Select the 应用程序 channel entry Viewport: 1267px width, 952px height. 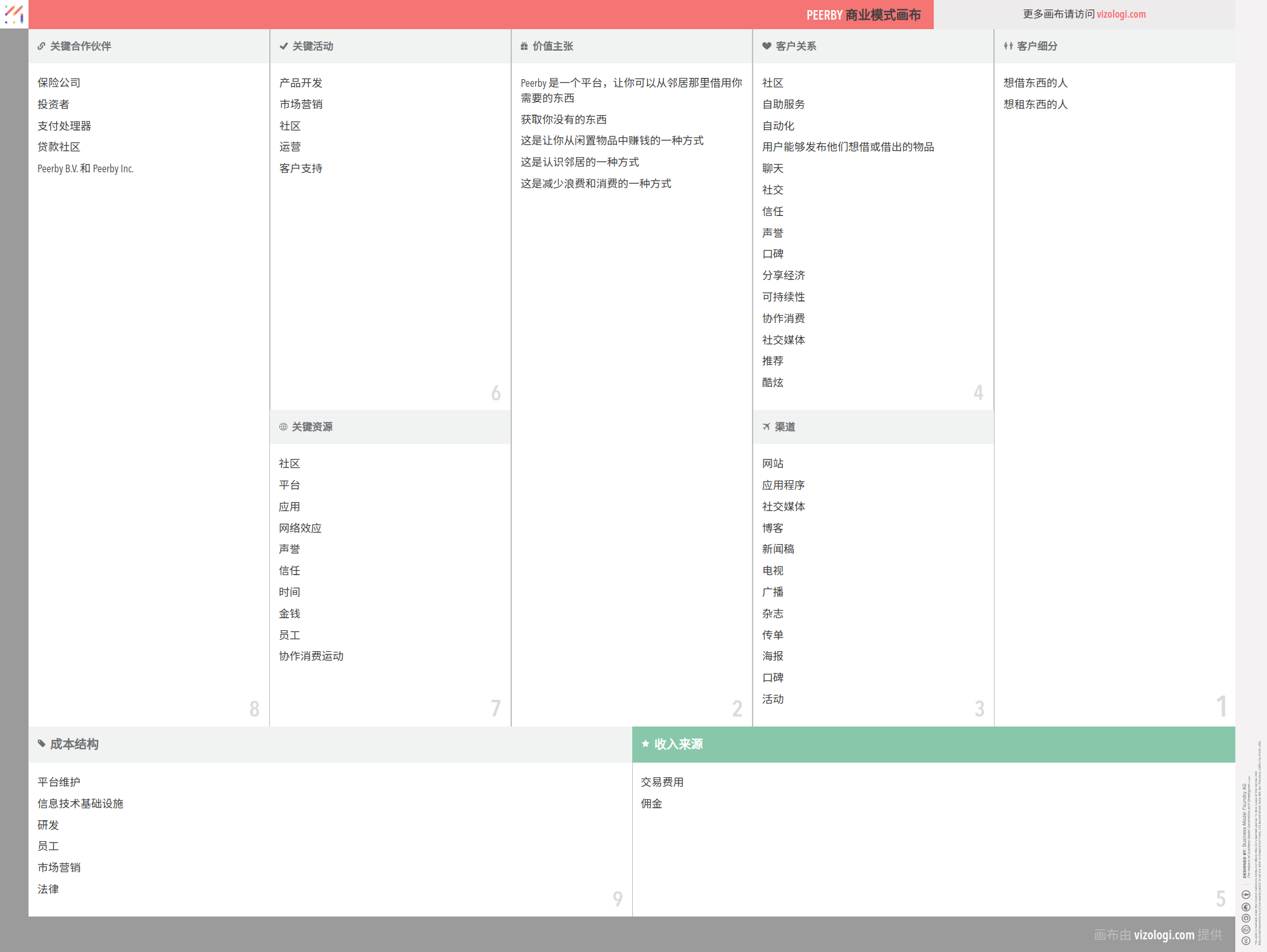783,485
